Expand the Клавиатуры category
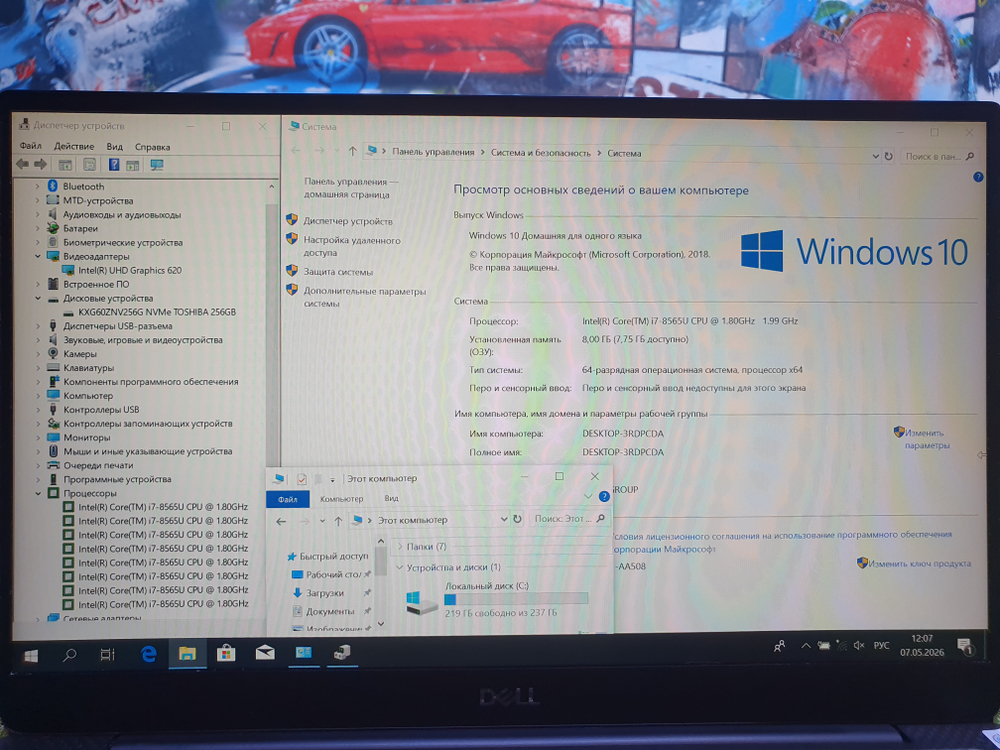The height and width of the screenshot is (750, 1000). (x=38, y=368)
